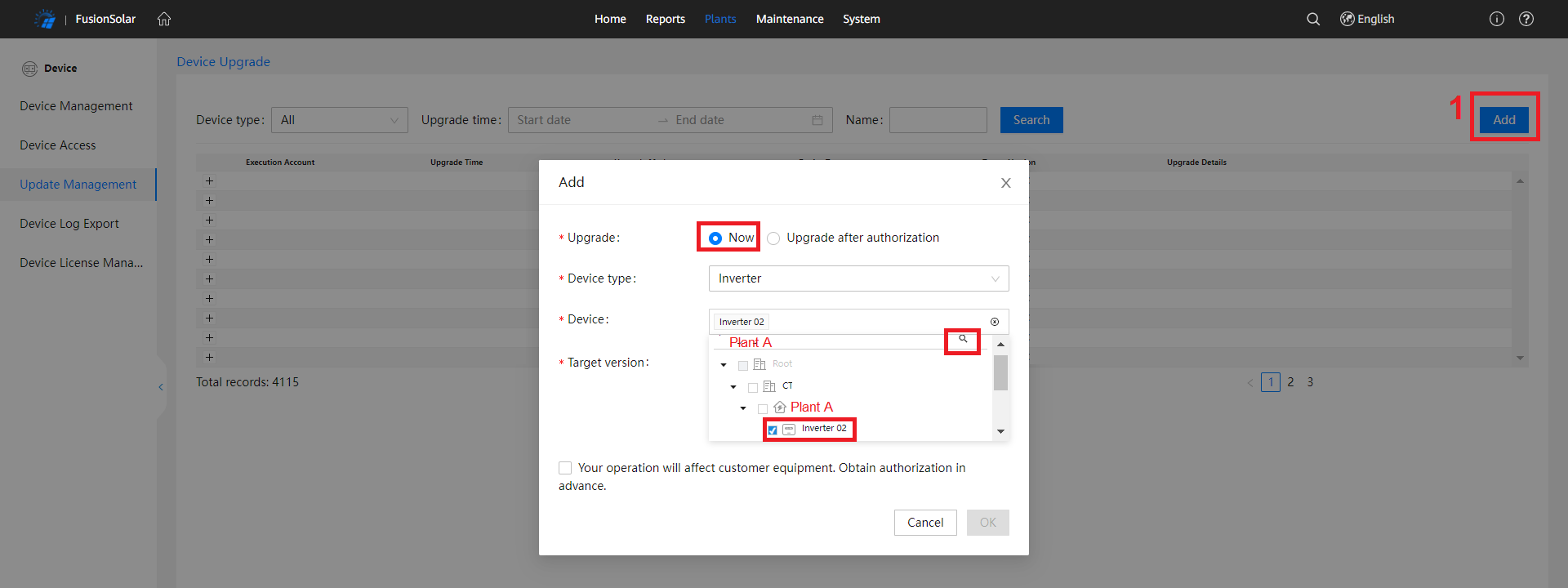
Task: Open the Home menu
Action: click(x=610, y=19)
